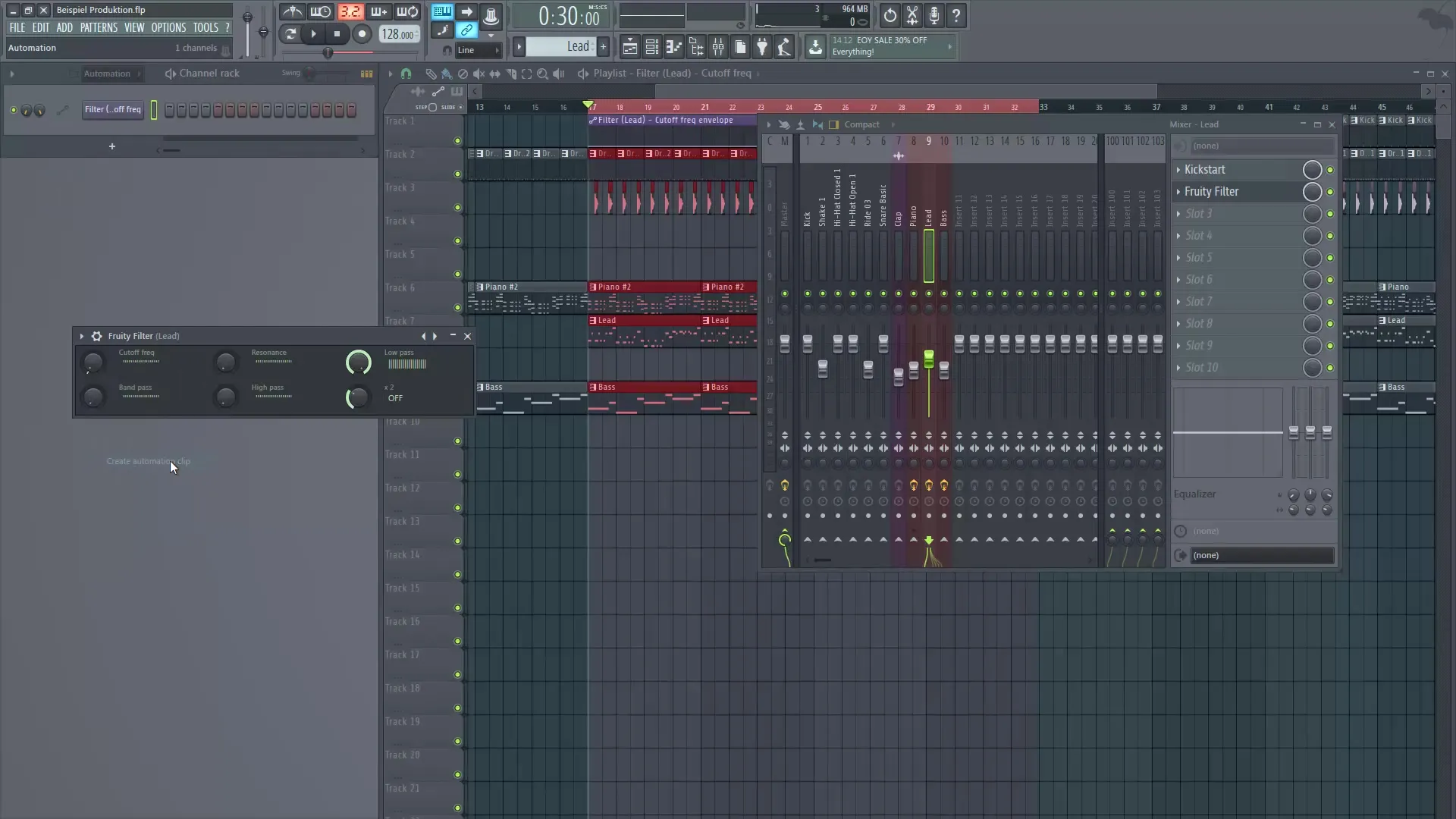Image resolution: width=1456 pixels, height=819 pixels.
Task: Disable the Kickstart mixer slot LED
Action: point(1330,170)
